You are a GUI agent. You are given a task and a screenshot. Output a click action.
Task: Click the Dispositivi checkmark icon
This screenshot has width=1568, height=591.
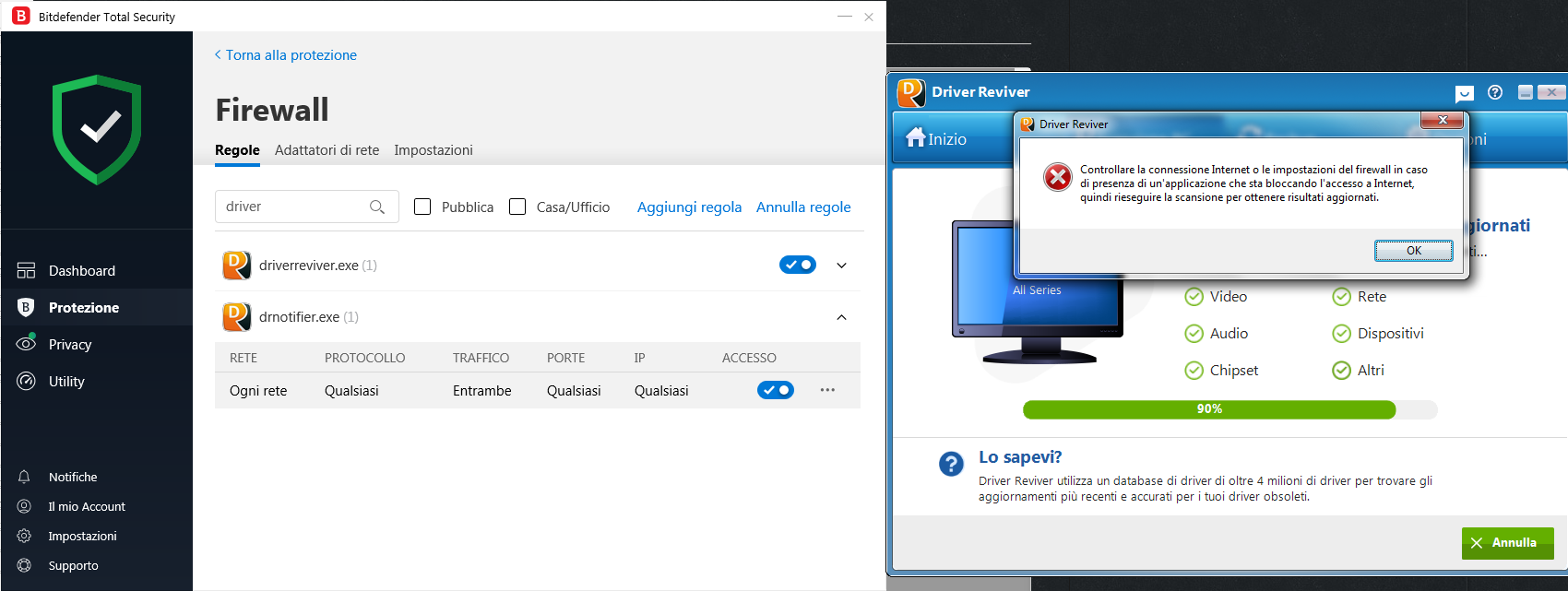[1341, 334]
